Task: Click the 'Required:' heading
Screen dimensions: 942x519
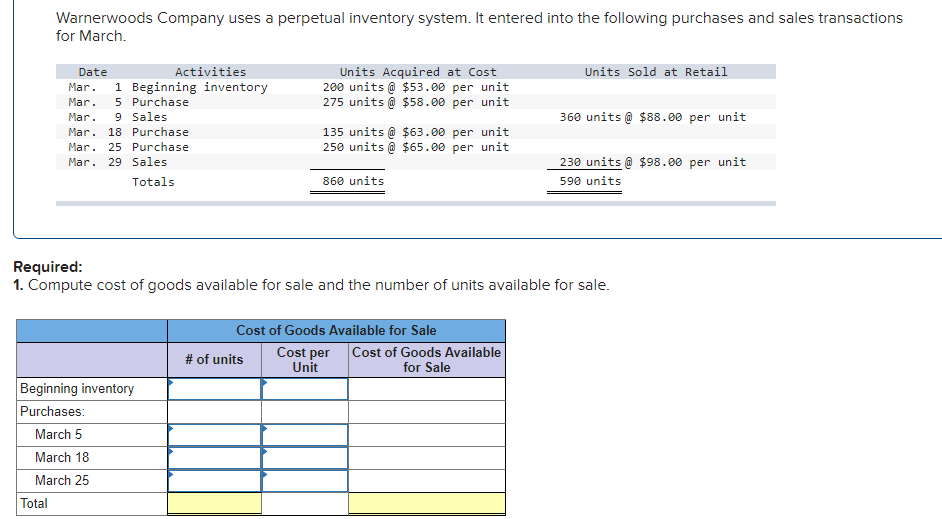Action: (x=48, y=267)
